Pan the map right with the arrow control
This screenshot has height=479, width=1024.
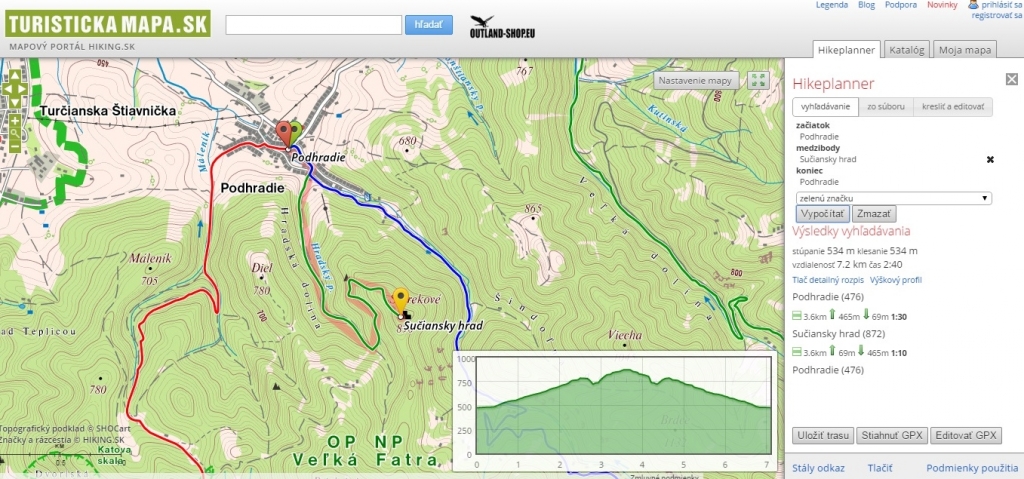22,89
